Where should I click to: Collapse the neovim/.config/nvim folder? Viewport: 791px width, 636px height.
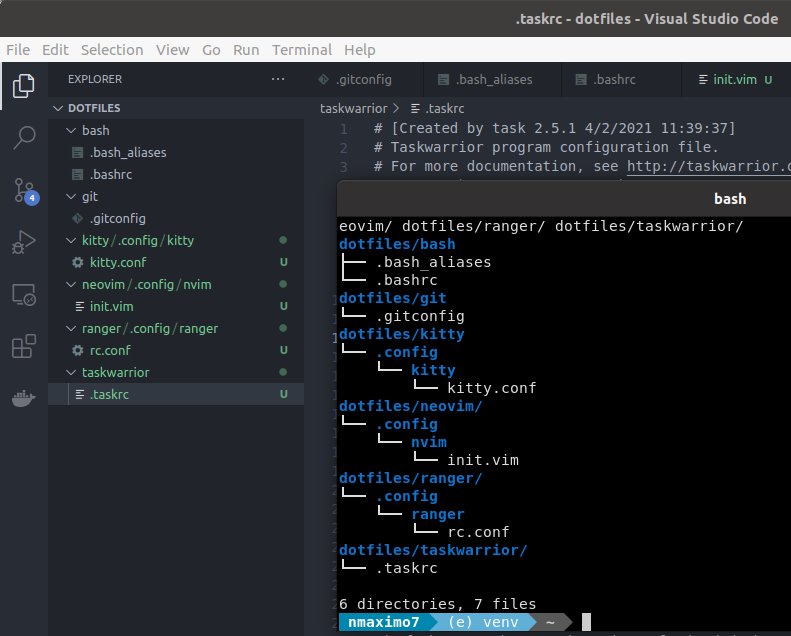71,284
